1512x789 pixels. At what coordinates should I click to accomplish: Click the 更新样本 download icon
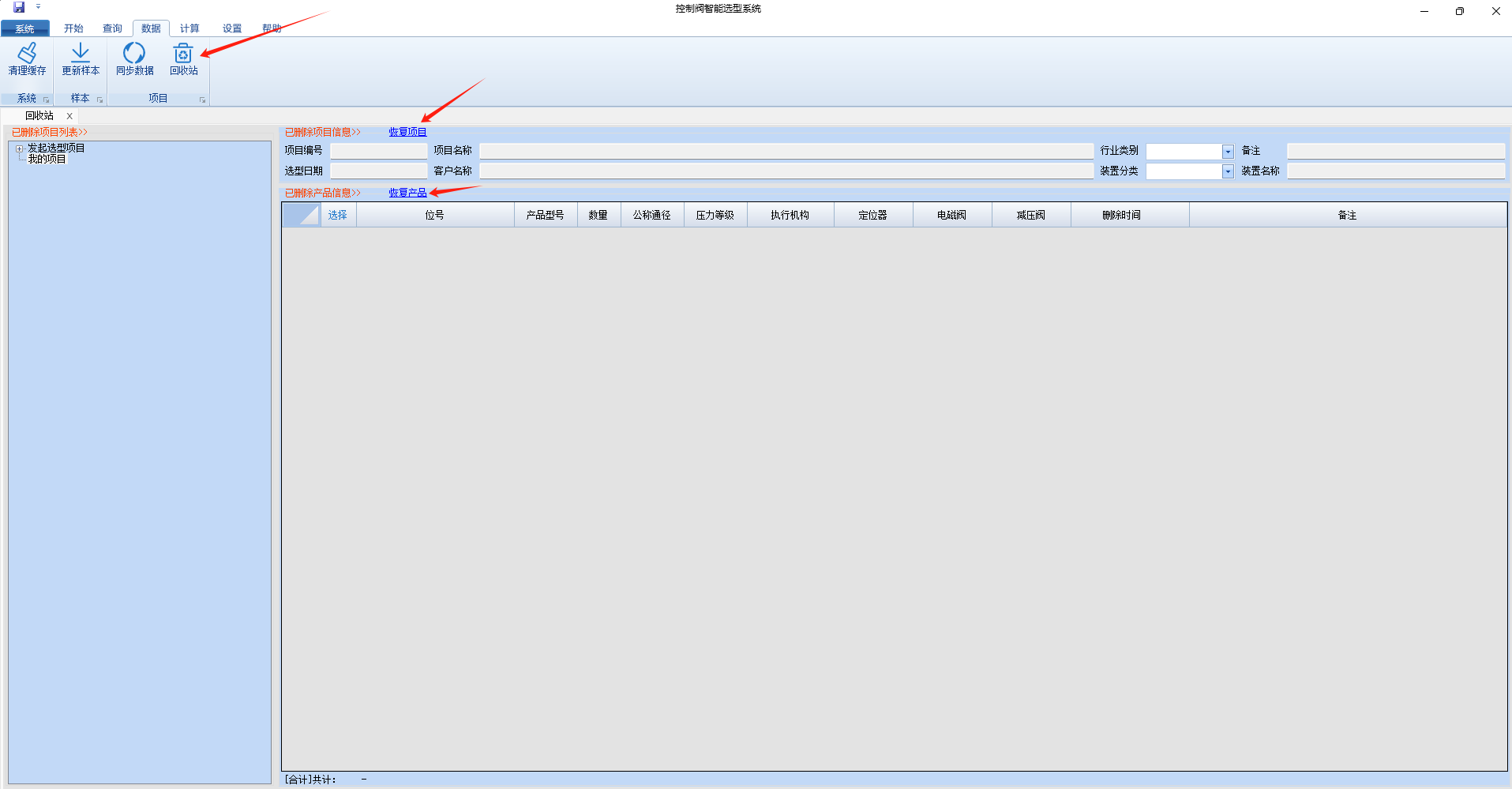point(81,54)
